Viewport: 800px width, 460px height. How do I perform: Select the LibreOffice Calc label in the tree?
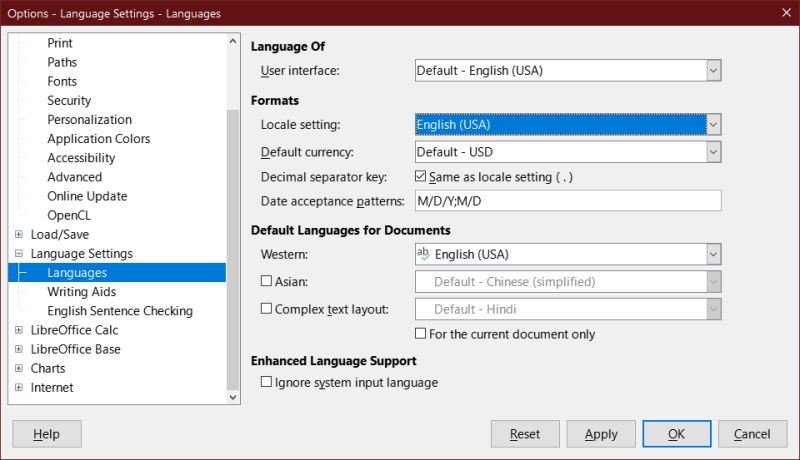click(74, 330)
